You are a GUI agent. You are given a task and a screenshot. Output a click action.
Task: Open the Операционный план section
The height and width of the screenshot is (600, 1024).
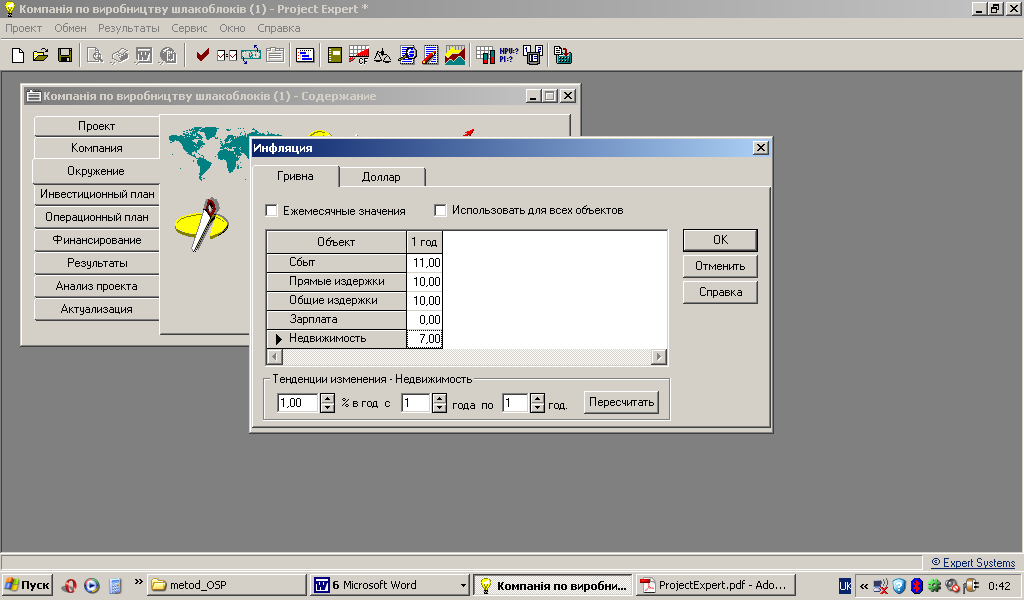click(97, 217)
